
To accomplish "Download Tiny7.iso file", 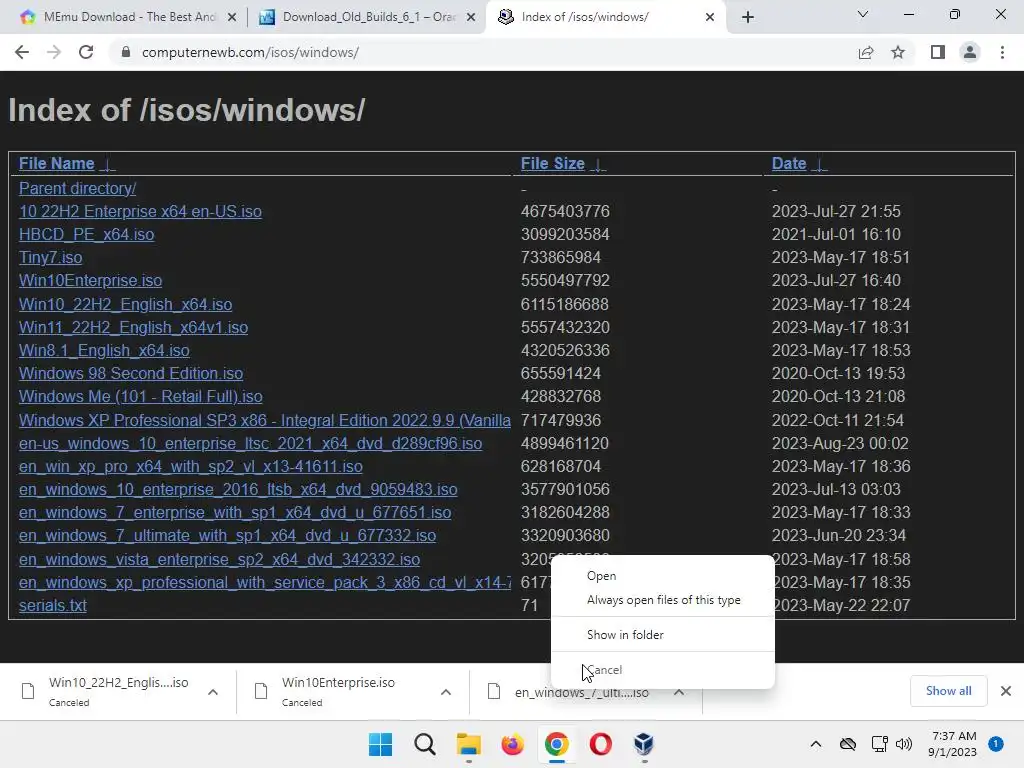I will [50, 257].
